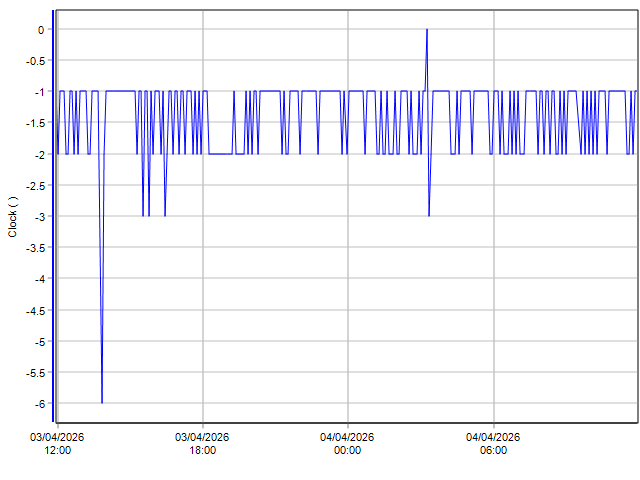Select the 04/04/2026 06:00 x-axis label
This screenshot has height=480, width=640.
point(494,443)
